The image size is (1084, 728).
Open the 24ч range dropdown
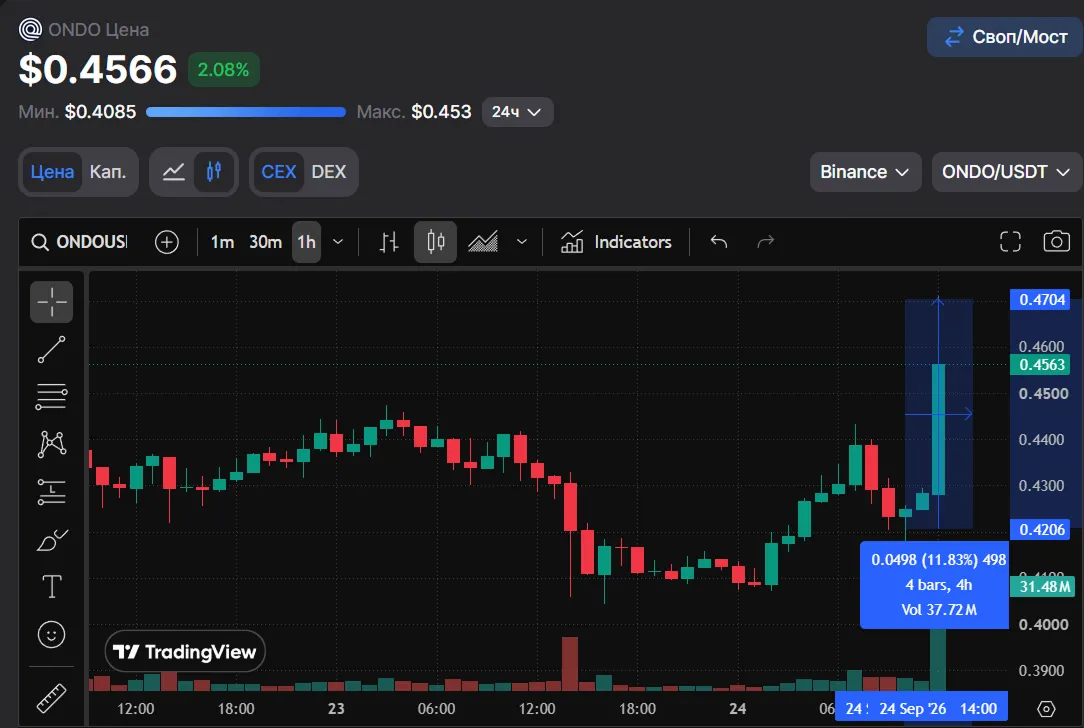coord(517,112)
